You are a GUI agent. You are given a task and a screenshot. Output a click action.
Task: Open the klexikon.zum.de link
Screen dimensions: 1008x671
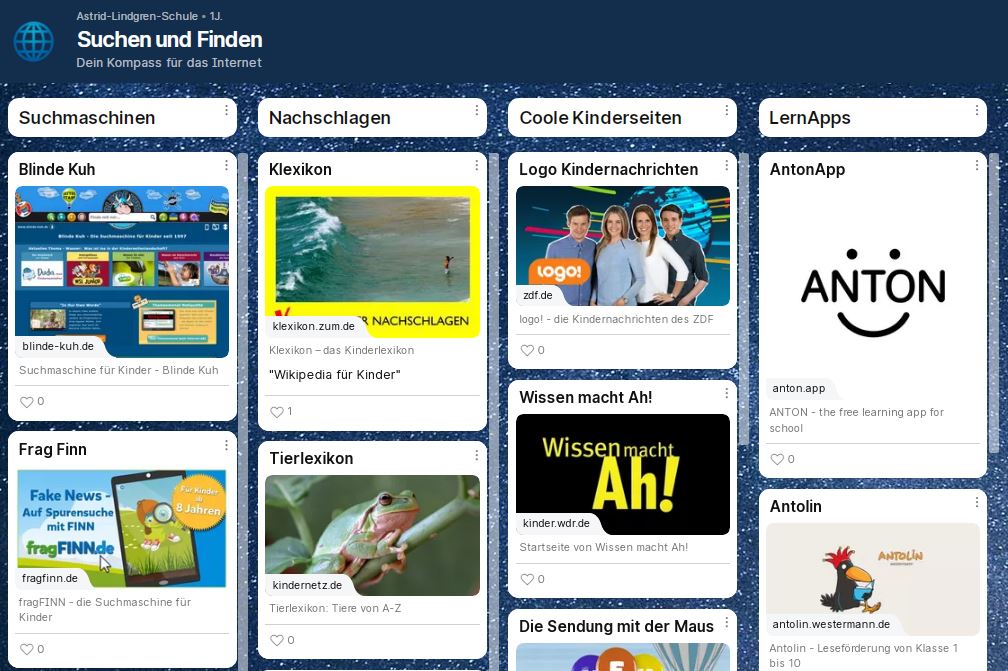(314, 326)
